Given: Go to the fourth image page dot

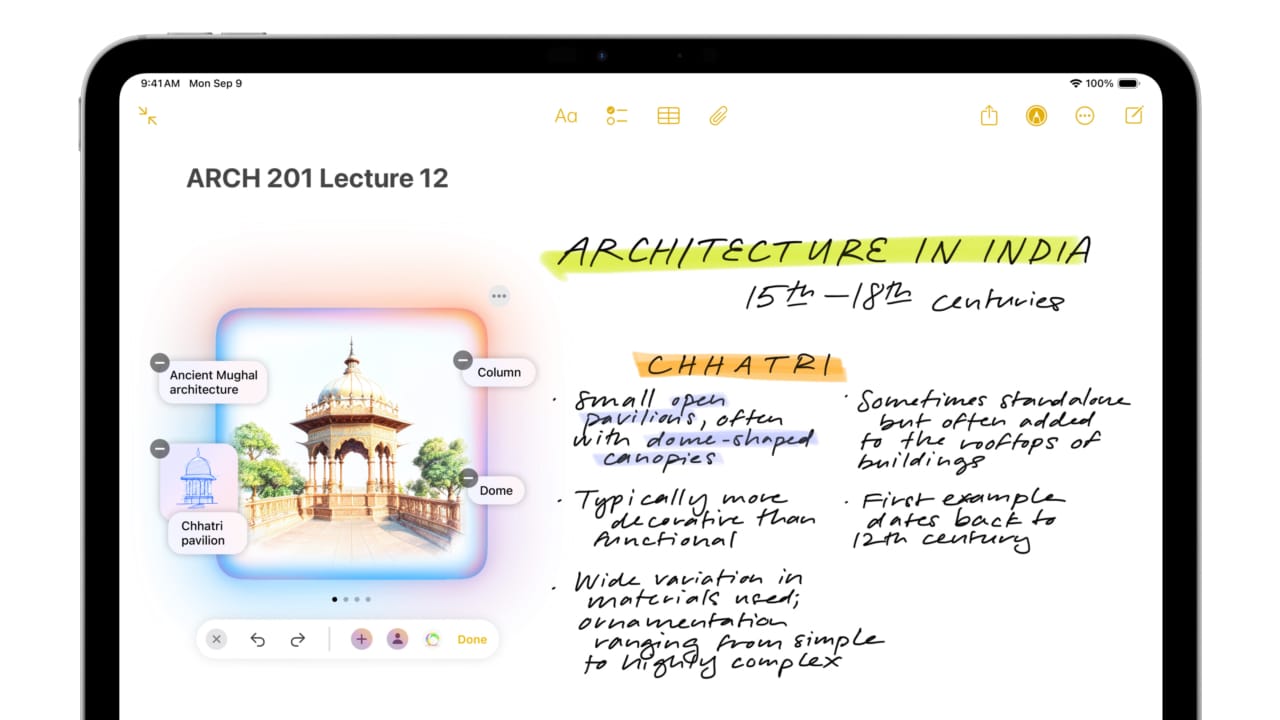Looking at the screenshot, I should tap(368, 599).
